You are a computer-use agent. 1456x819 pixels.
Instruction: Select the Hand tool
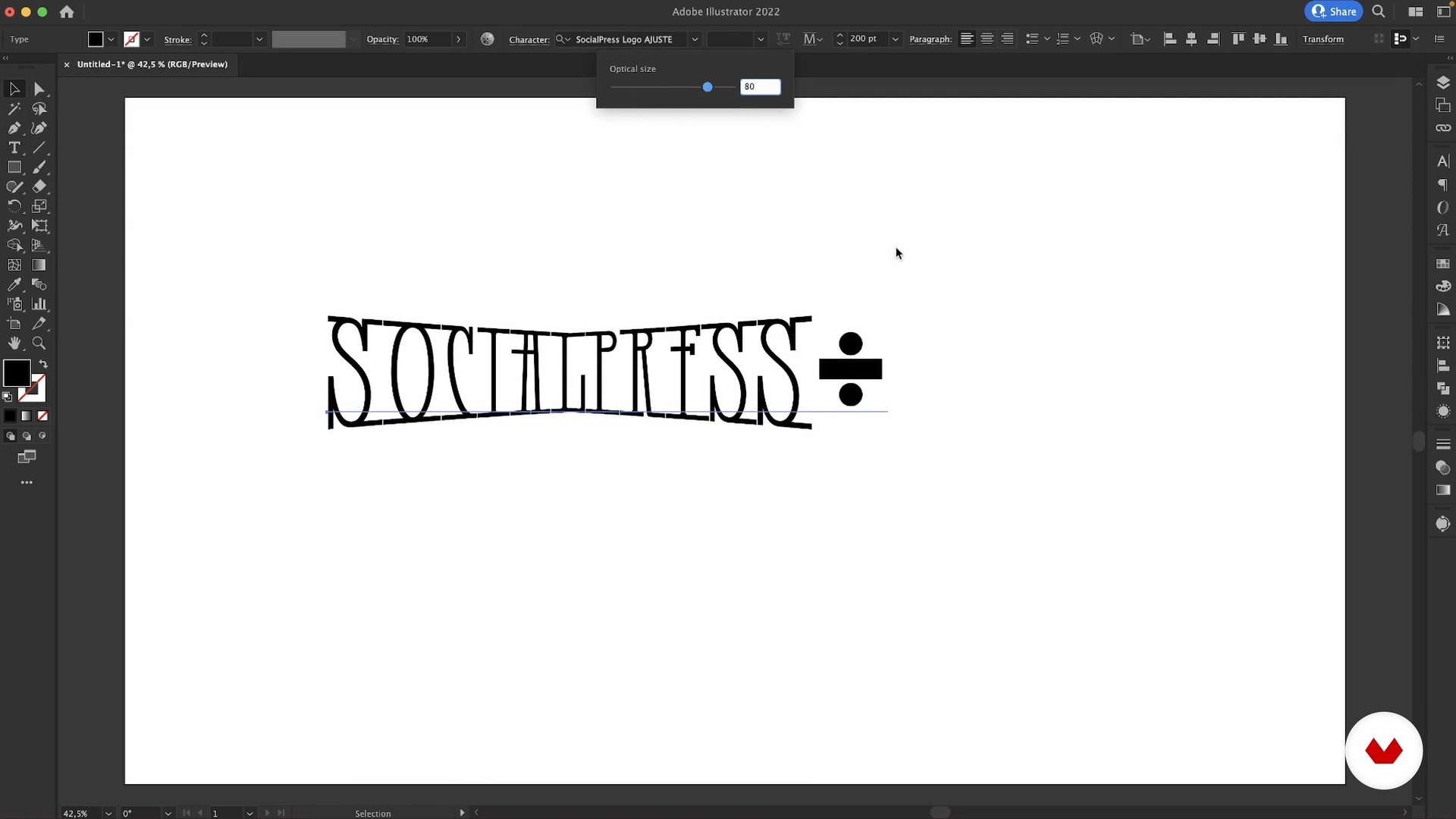point(14,344)
